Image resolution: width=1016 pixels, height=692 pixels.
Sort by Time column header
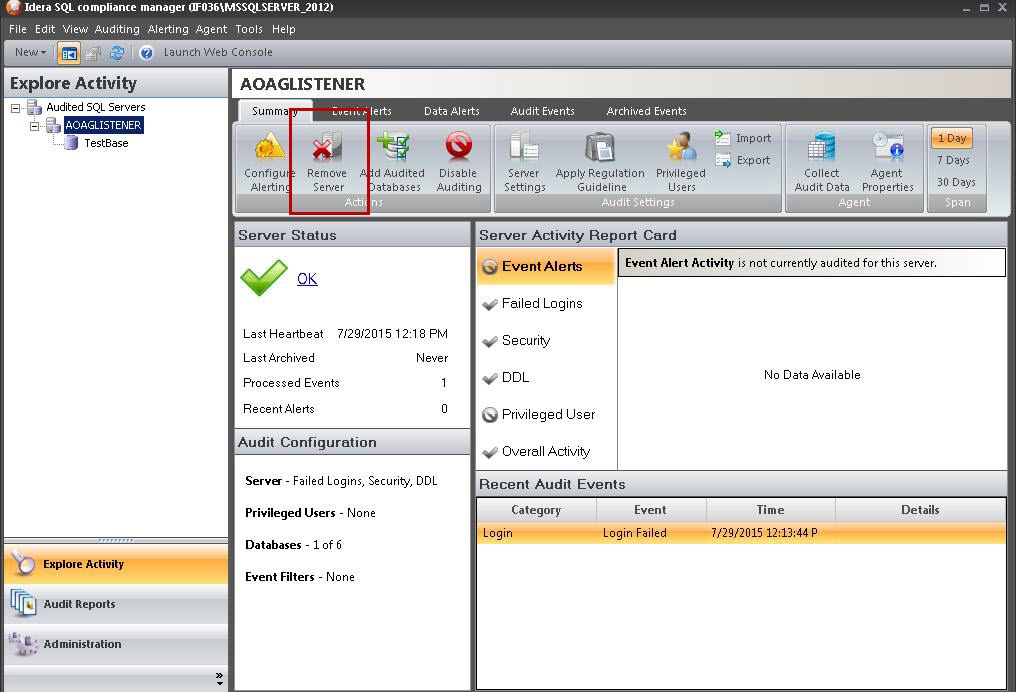pos(770,510)
